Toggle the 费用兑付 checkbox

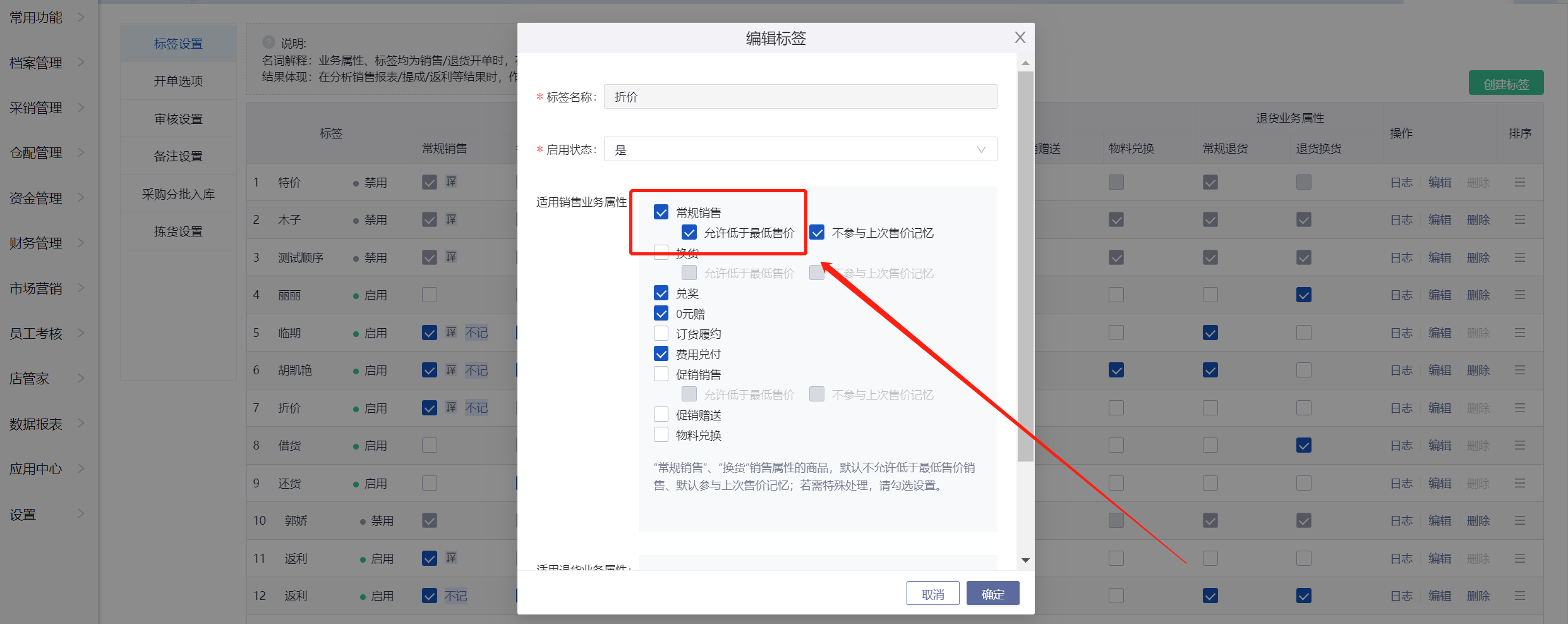point(661,353)
